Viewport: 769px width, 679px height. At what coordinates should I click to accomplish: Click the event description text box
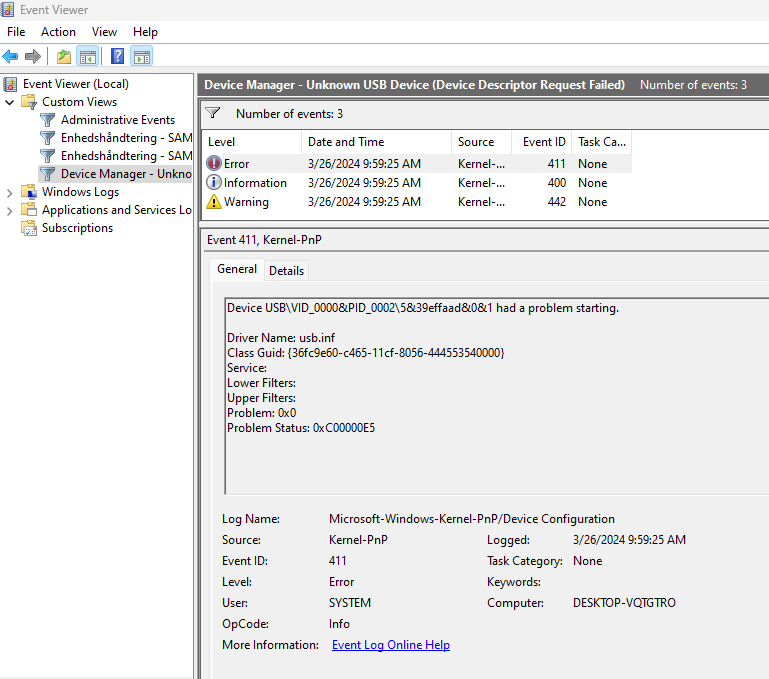[x=496, y=395]
